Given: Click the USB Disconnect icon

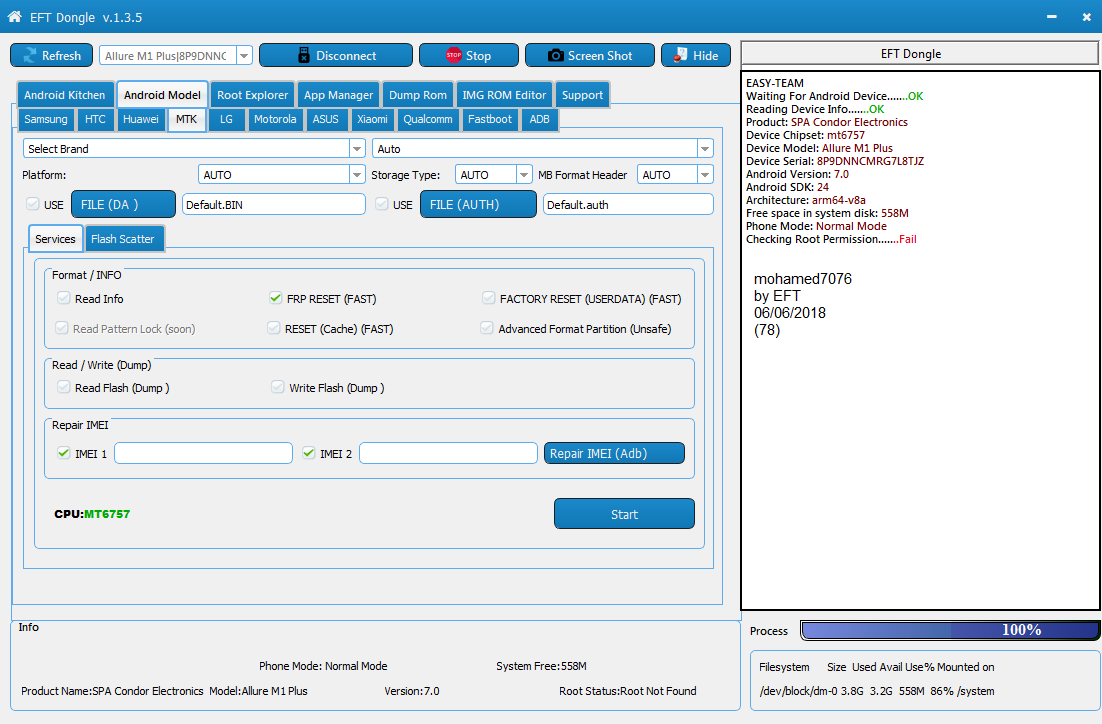Looking at the screenshot, I should [304, 56].
